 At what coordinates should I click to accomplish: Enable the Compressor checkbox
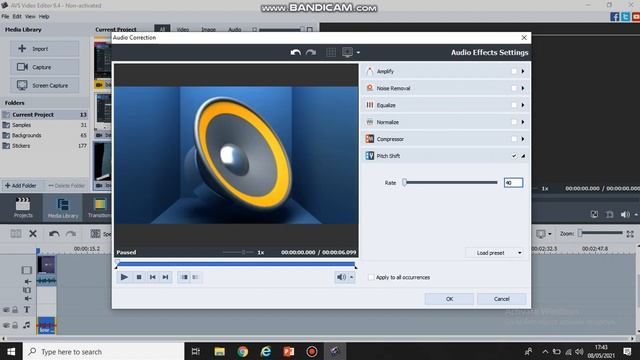pyautogui.click(x=514, y=139)
